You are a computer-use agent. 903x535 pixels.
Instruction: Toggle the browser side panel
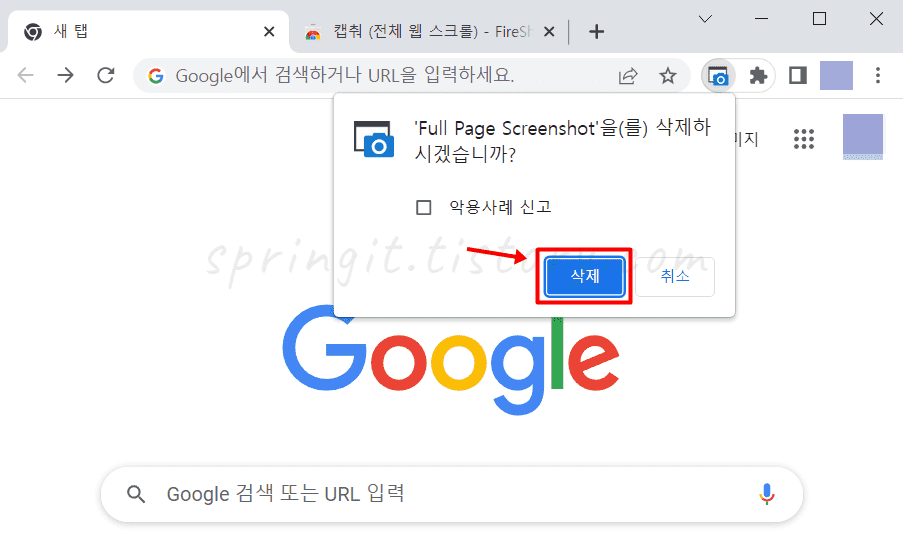point(798,75)
